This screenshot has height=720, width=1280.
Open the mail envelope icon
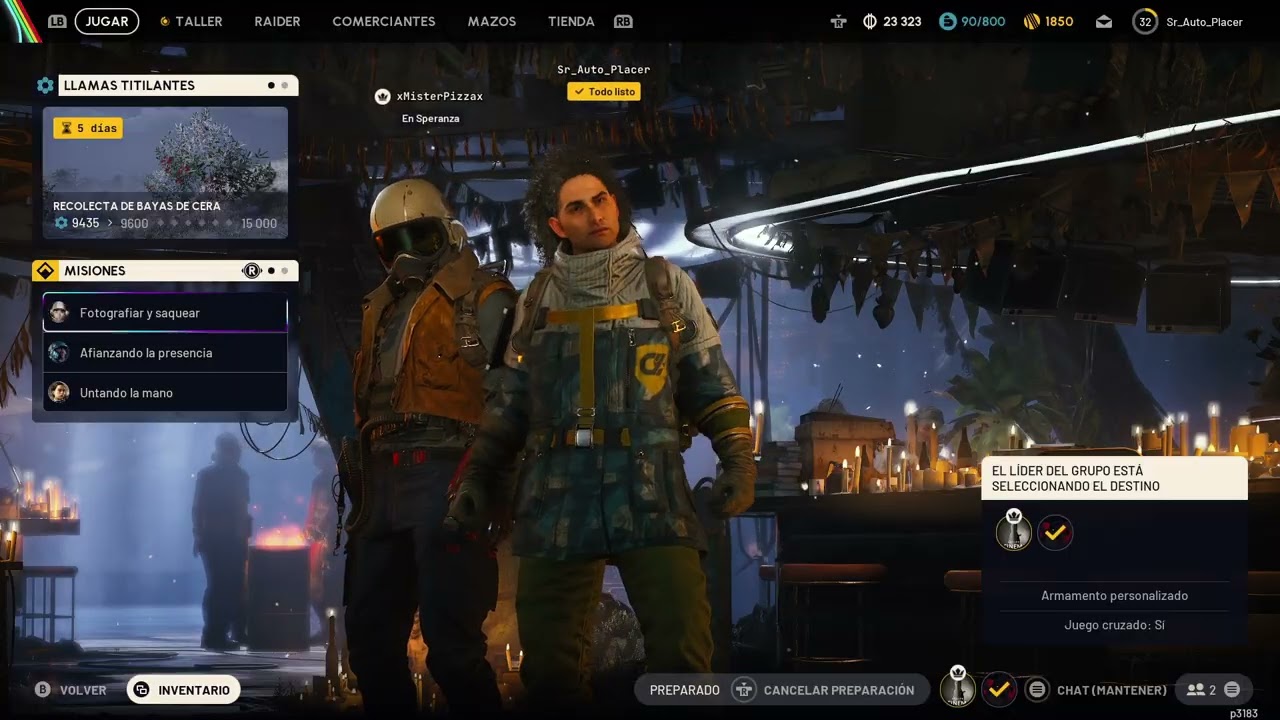click(1104, 21)
